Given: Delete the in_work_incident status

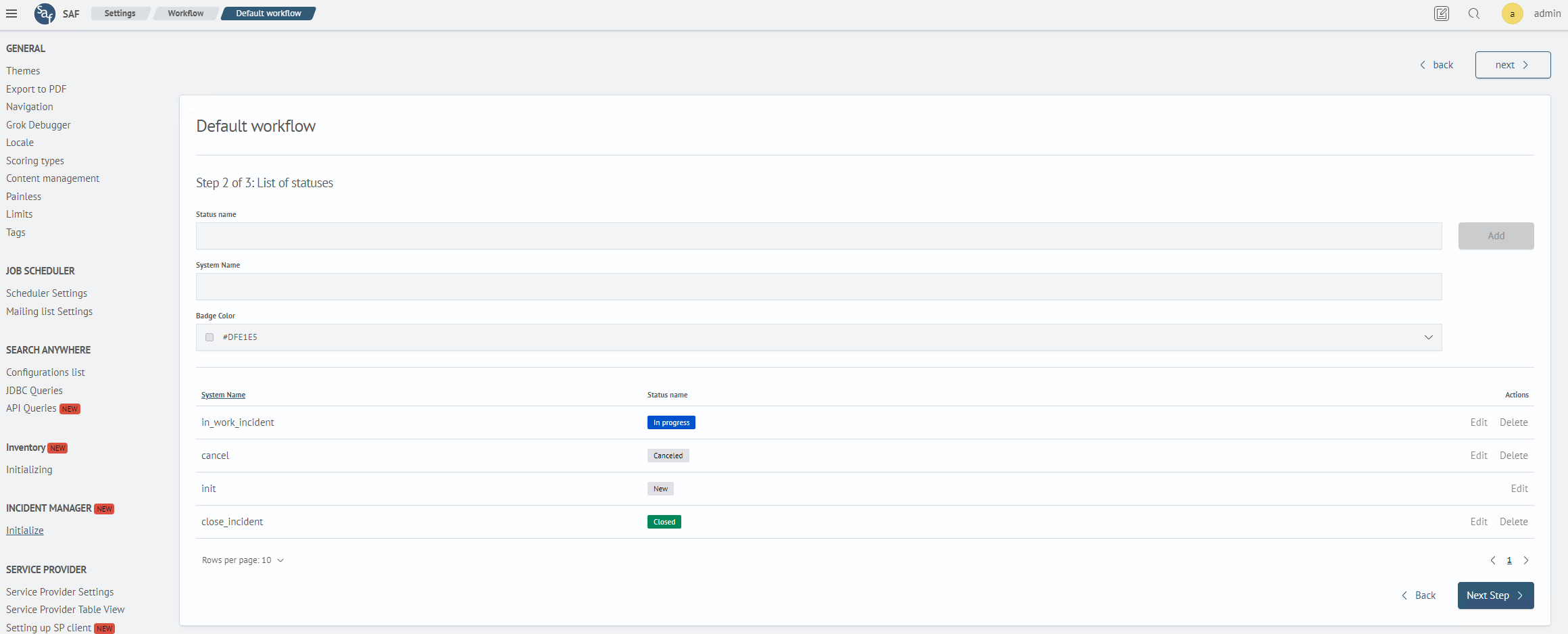Looking at the screenshot, I should click(x=1514, y=422).
